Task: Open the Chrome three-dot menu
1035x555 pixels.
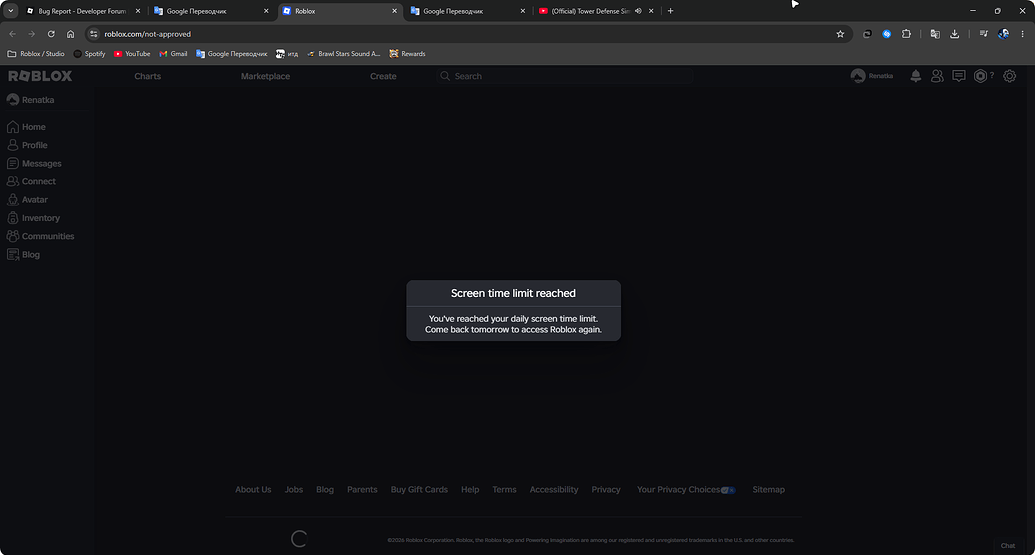Action: pos(1022,34)
